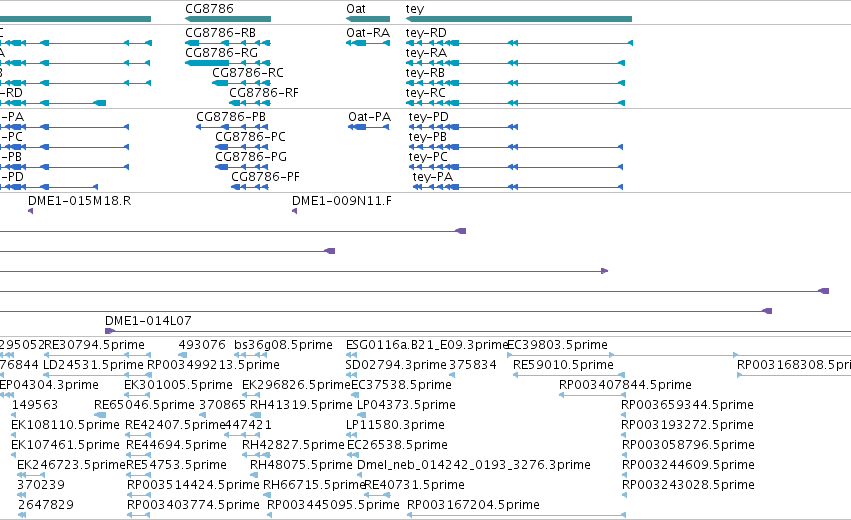The width and height of the screenshot is (851, 520).
Task: Select the Oat-RA transcript label
Action: pos(368,33)
